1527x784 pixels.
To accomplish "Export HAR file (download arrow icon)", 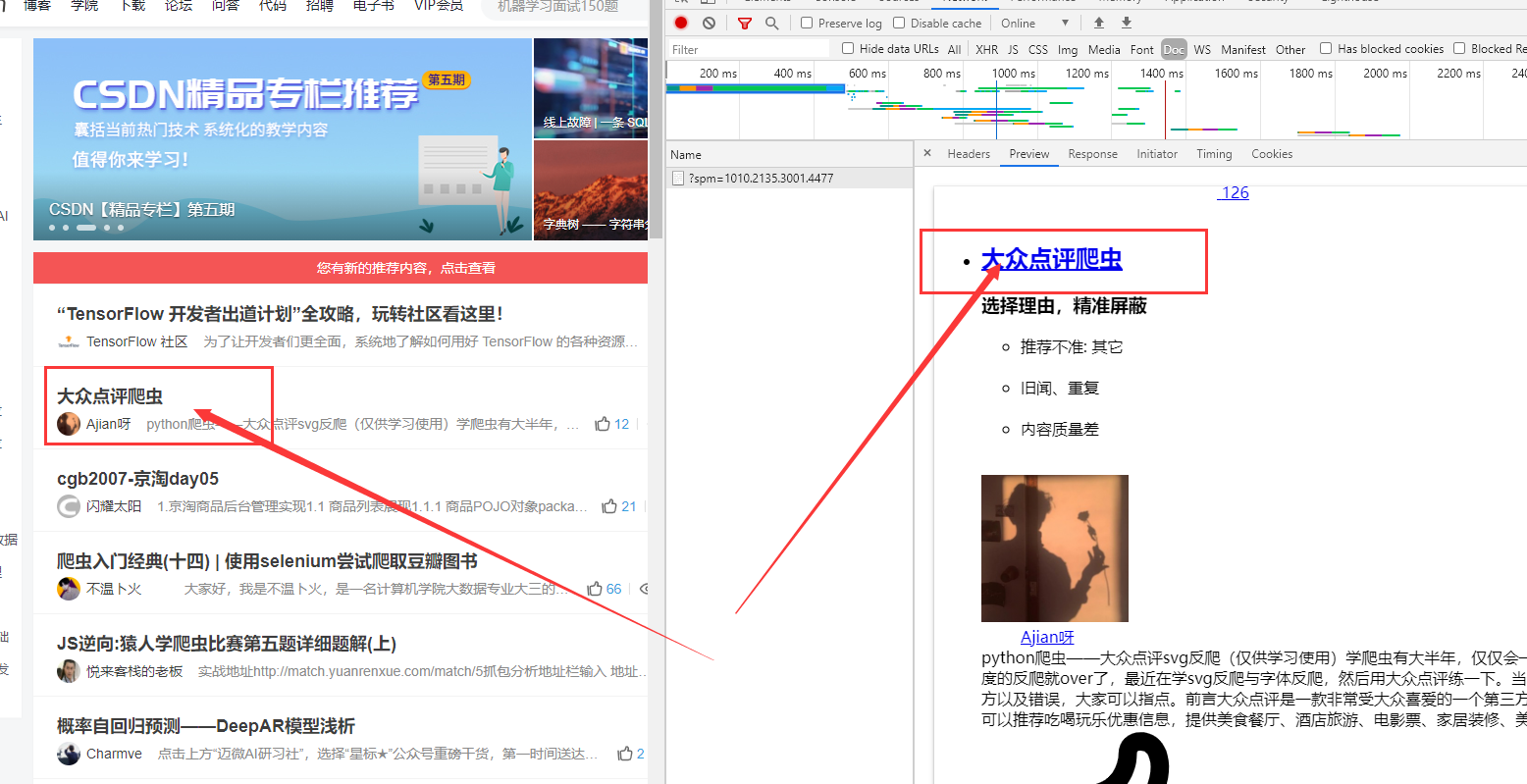I will click(x=1125, y=23).
